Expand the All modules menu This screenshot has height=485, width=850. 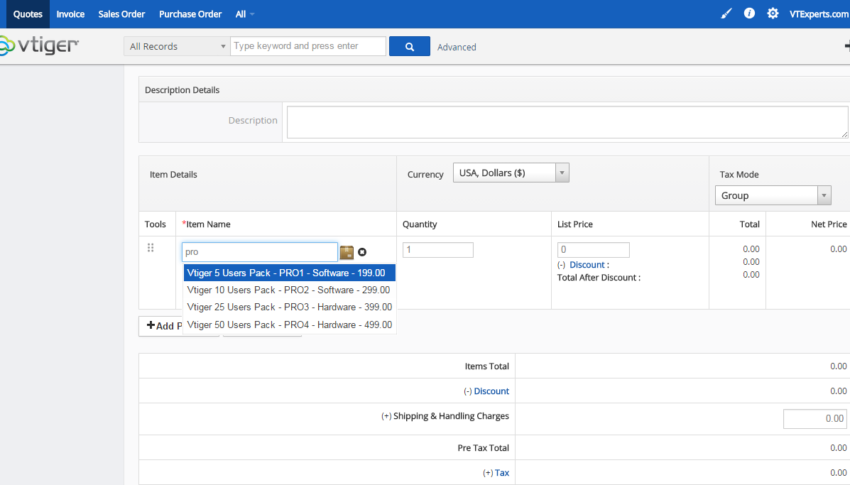(x=244, y=14)
